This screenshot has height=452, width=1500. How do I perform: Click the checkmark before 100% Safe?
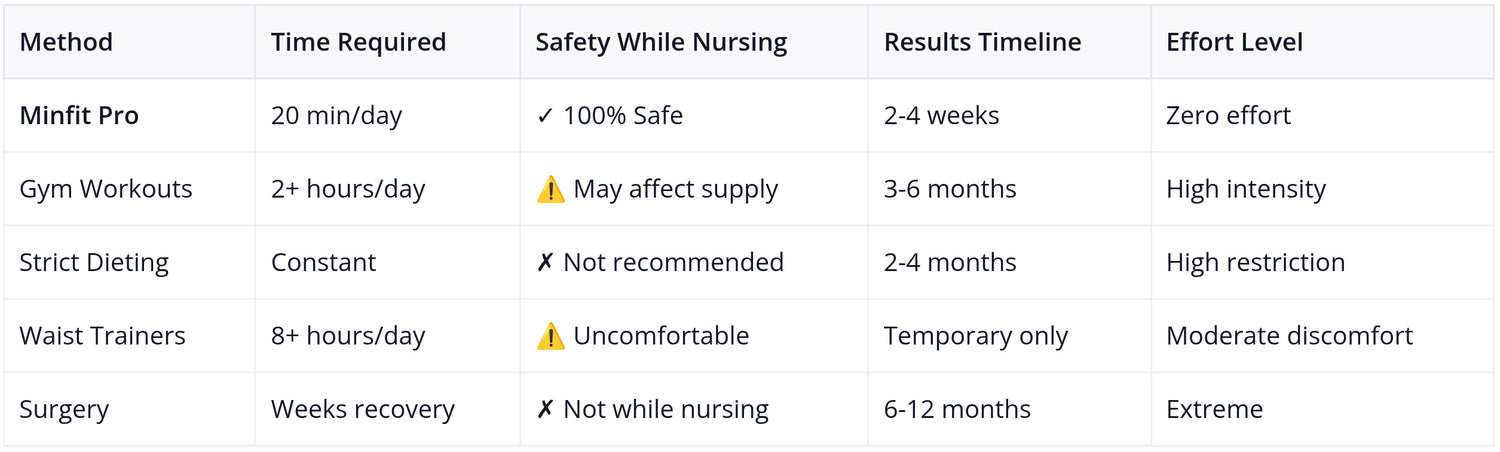coord(545,116)
